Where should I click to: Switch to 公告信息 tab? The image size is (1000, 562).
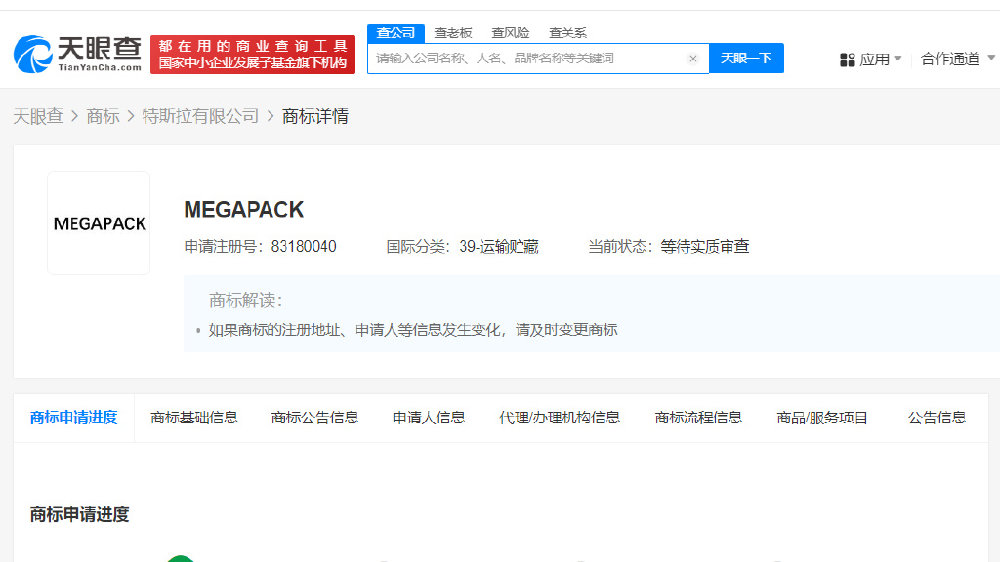(937, 418)
